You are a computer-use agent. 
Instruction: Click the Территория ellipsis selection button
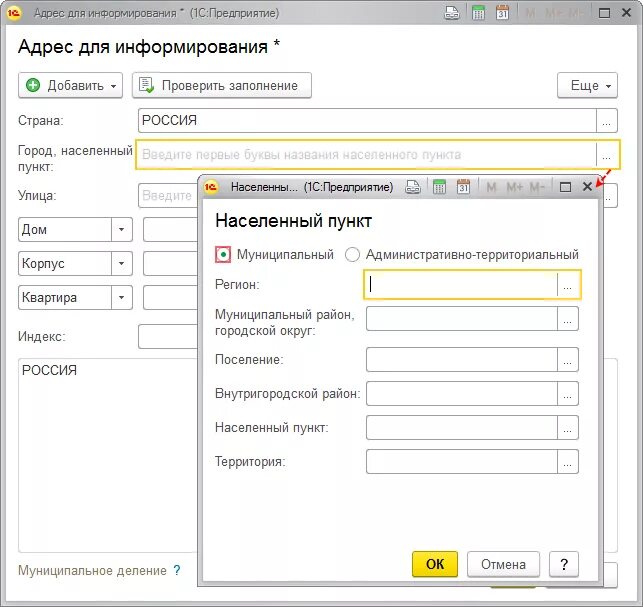(568, 462)
